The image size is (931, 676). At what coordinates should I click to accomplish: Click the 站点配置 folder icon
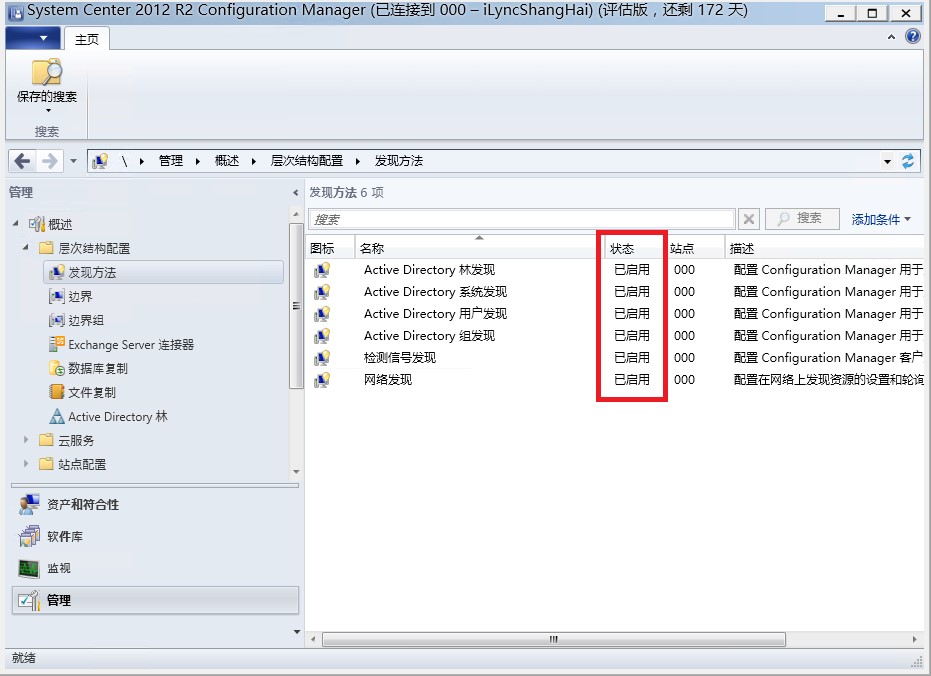point(46,464)
